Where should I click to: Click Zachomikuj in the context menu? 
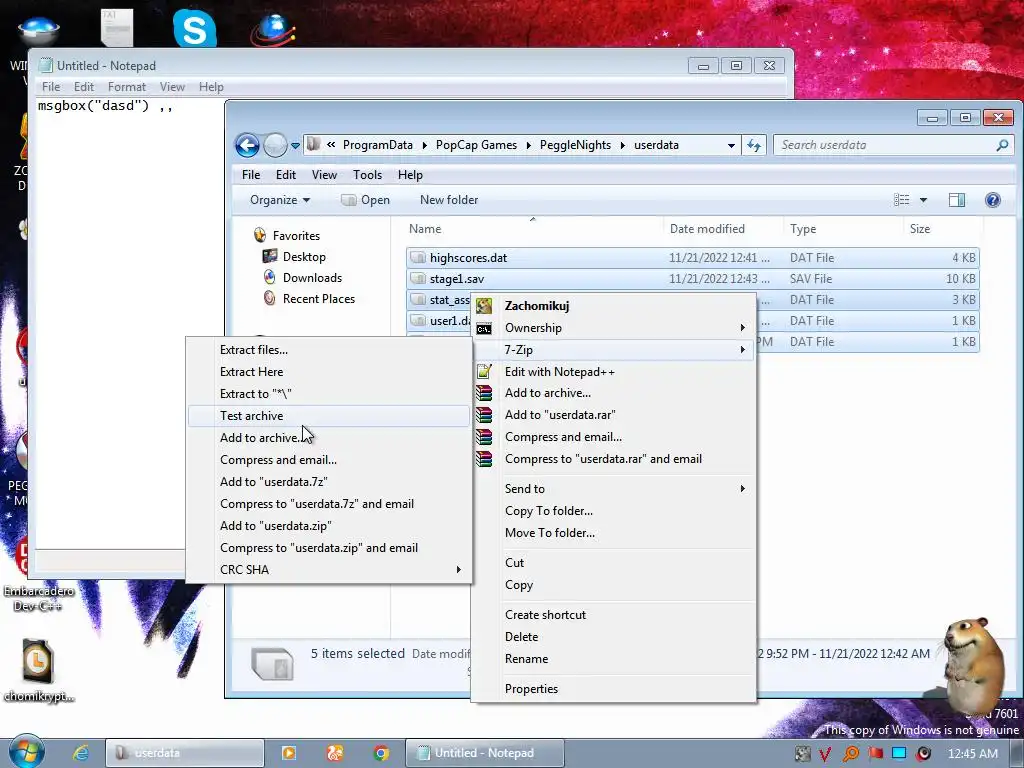[x=614, y=305]
